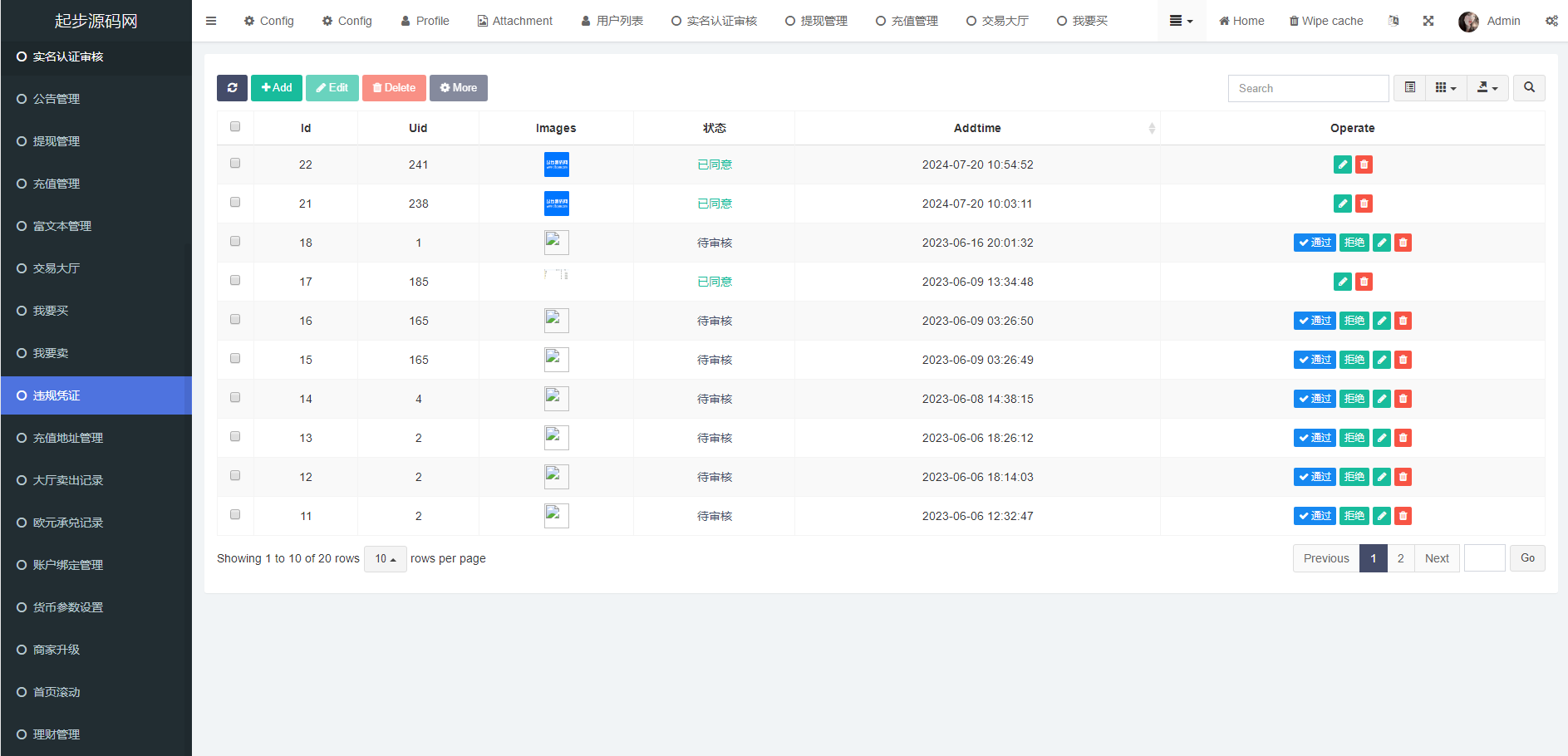
Task: Toggle the table card view icon
Action: pos(1410,88)
